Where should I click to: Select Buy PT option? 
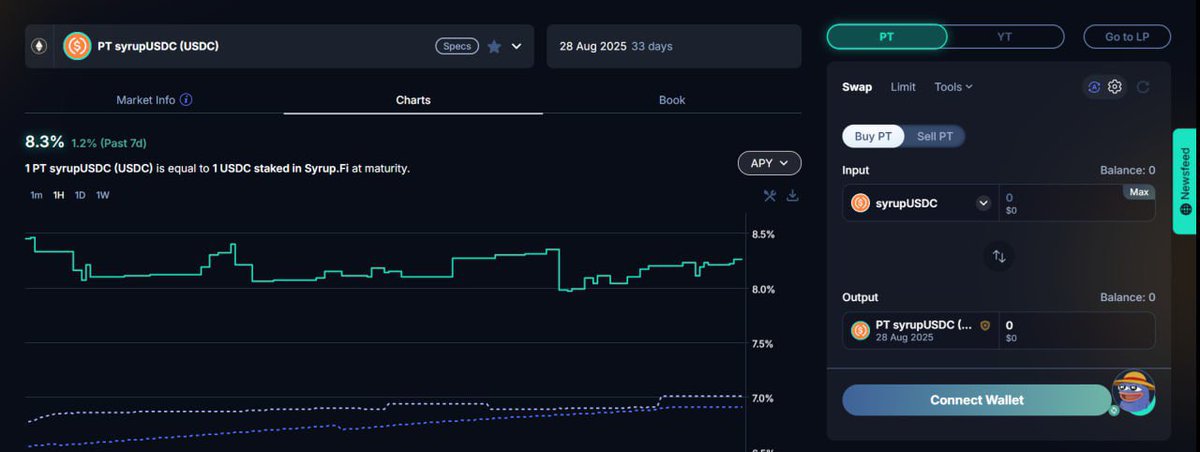point(873,136)
